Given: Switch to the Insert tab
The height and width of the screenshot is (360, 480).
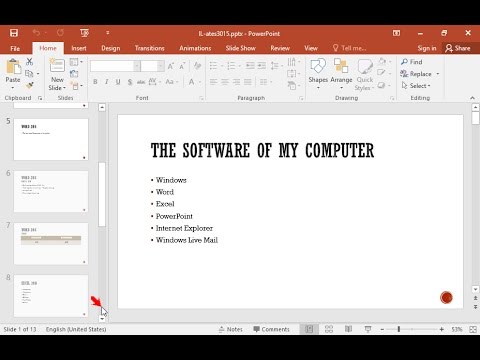Looking at the screenshot, I should 79,48.
